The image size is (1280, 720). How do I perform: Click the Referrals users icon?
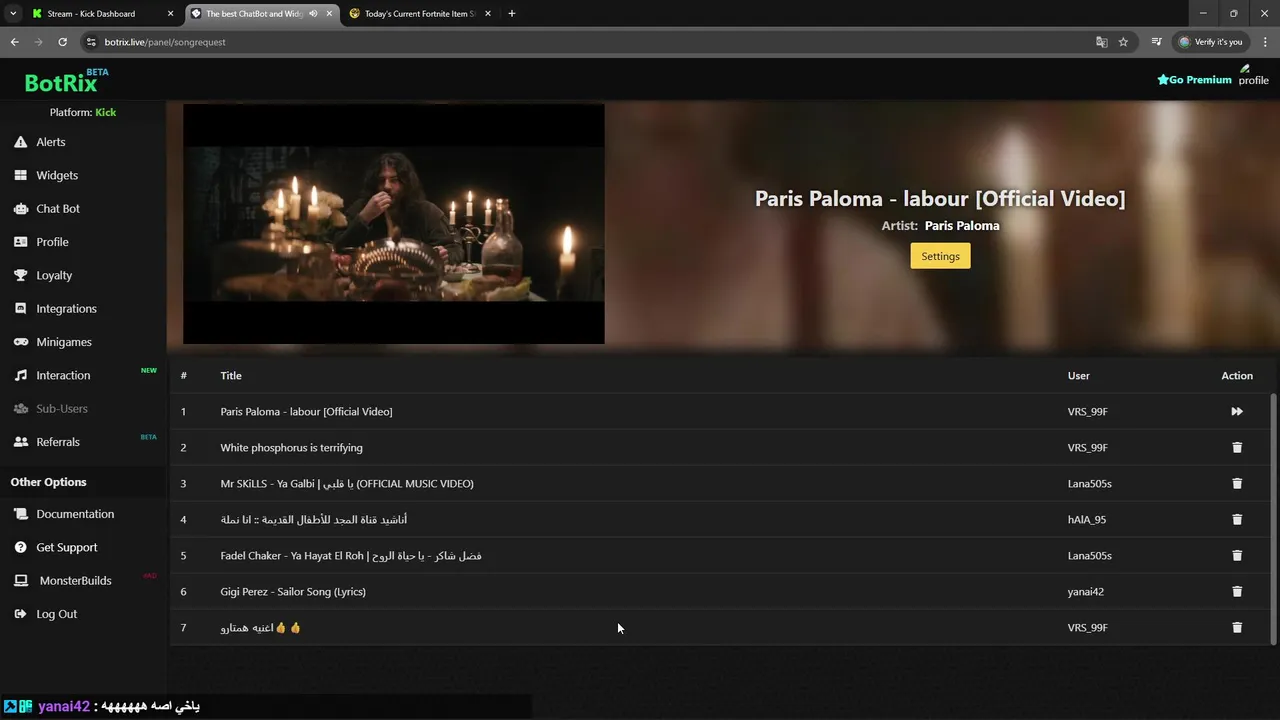pyautogui.click(x=20, y=442)
